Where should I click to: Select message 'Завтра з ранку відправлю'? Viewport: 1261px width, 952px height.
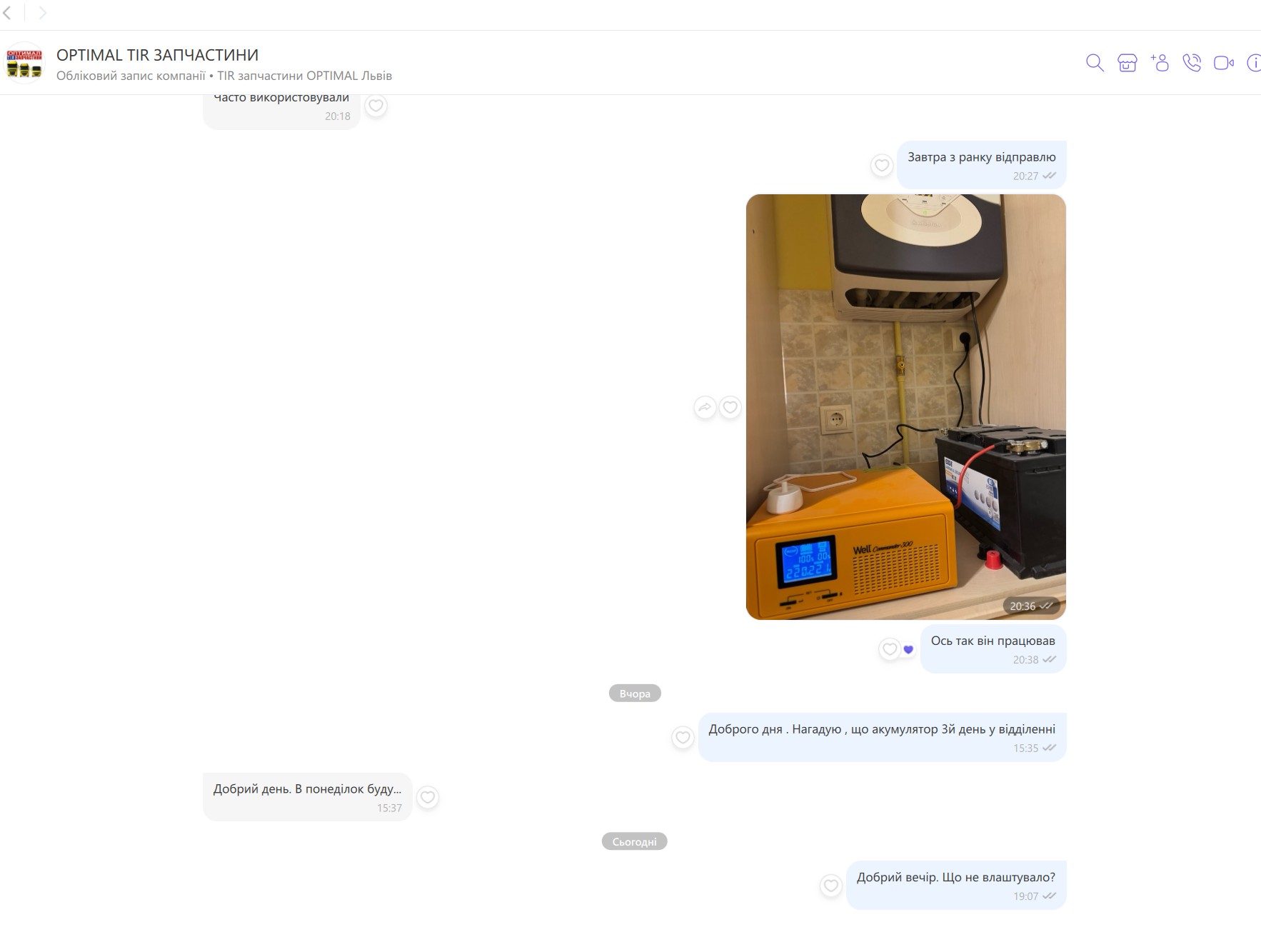pos(981,165)
